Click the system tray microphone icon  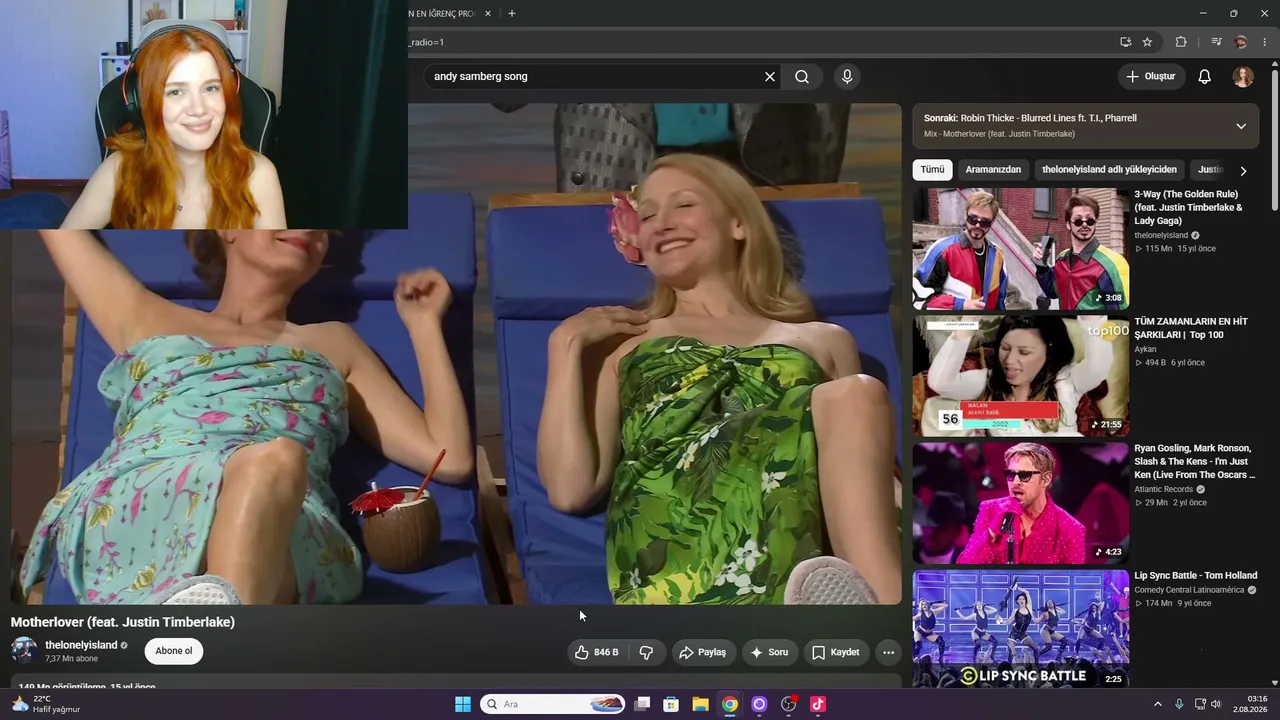pos(1179,704)
